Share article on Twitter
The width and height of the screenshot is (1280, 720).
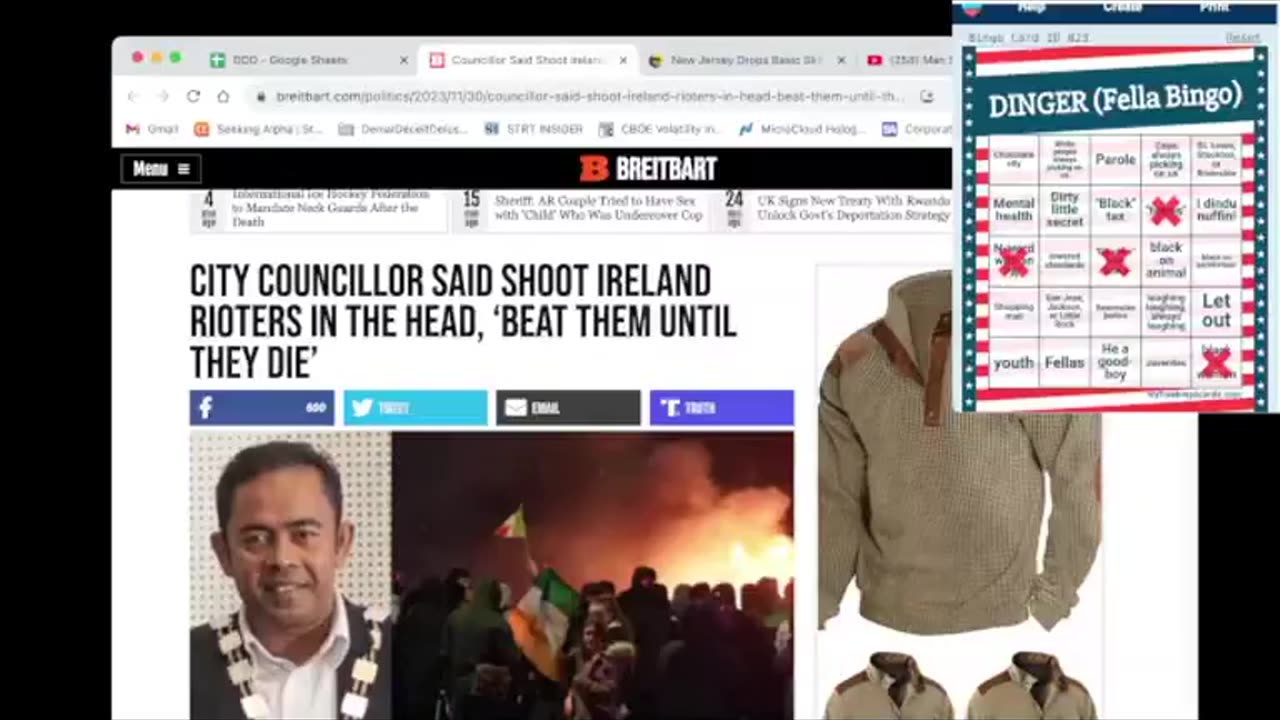pyautogui.click(x=416, y=408)
